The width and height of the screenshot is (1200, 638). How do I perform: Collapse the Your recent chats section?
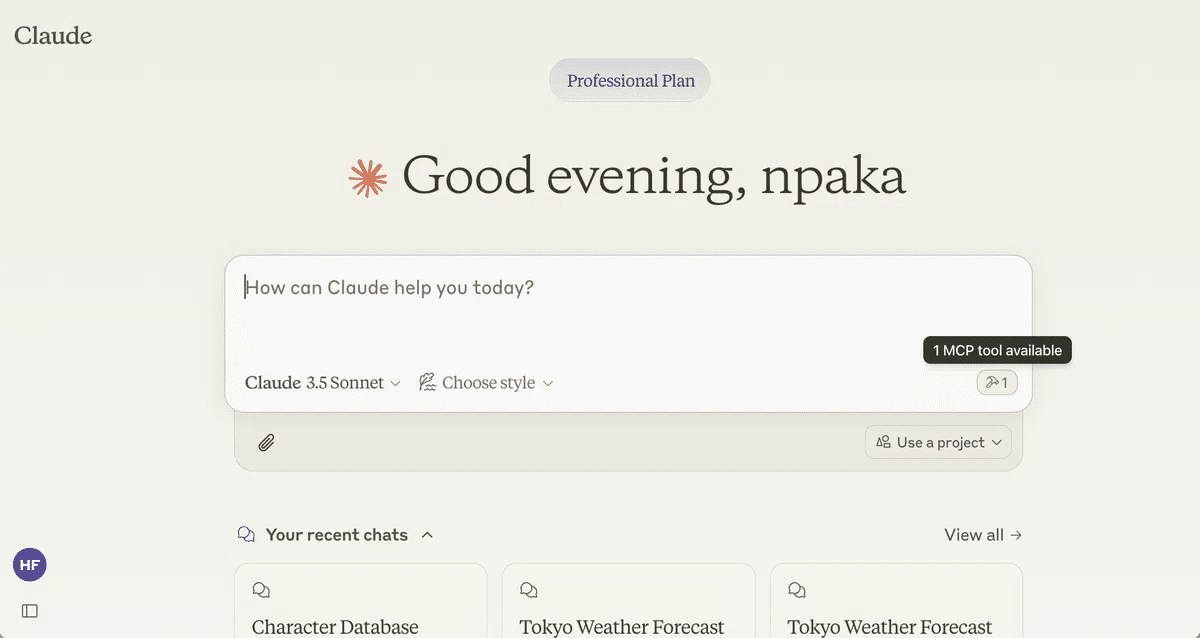point(428,534)
